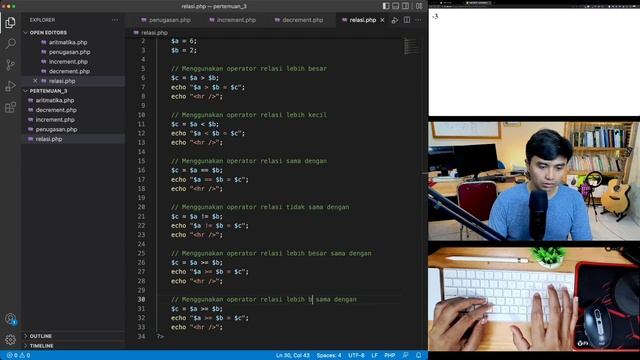This screenshot has height=360, width=640.
Task: Click line number 15 in gutter
Action: click(x=141, y=161)
